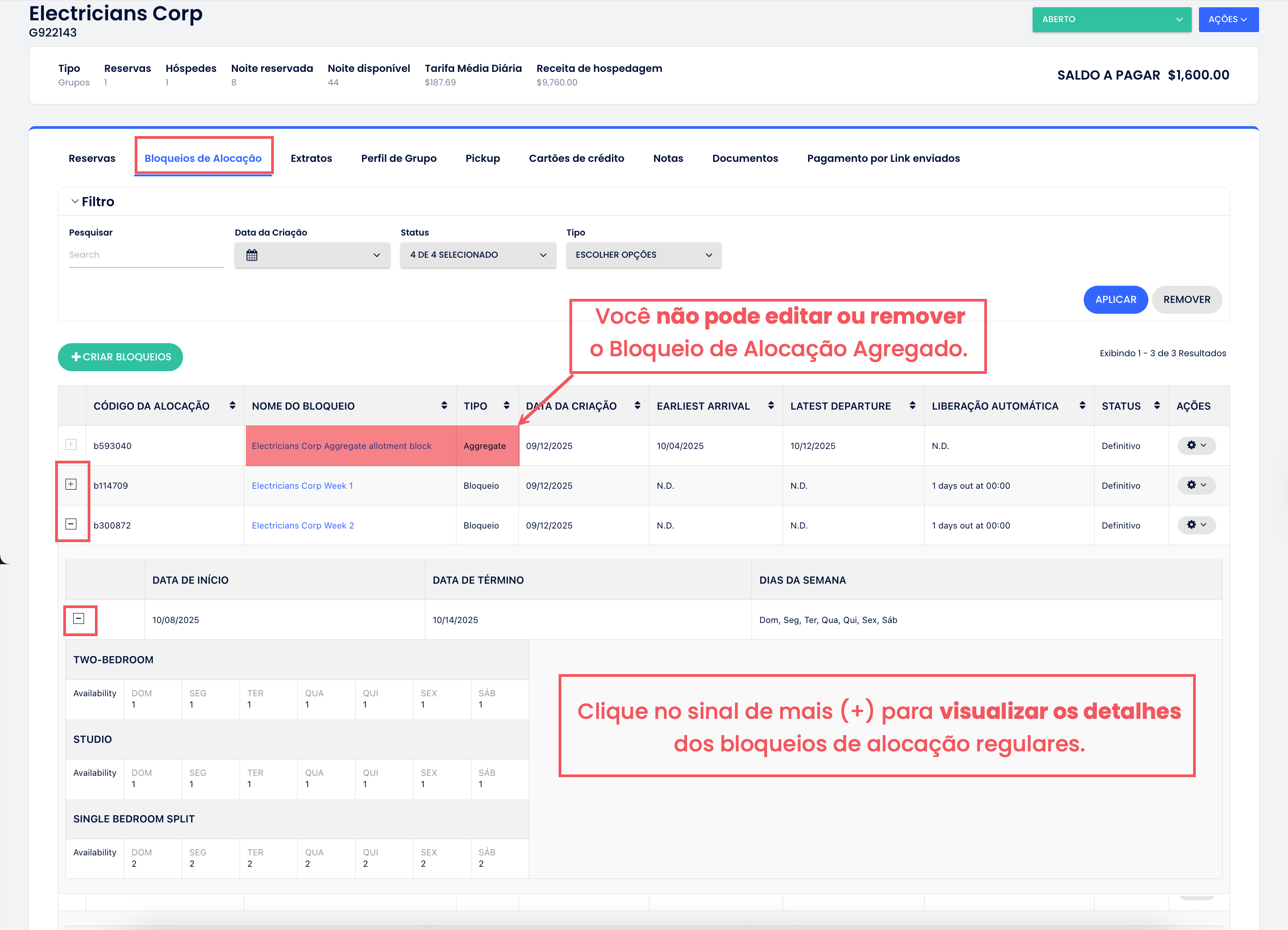Sort by Status column arrows
This screenshot has width=1288, height=930.
coord(1157,406)
